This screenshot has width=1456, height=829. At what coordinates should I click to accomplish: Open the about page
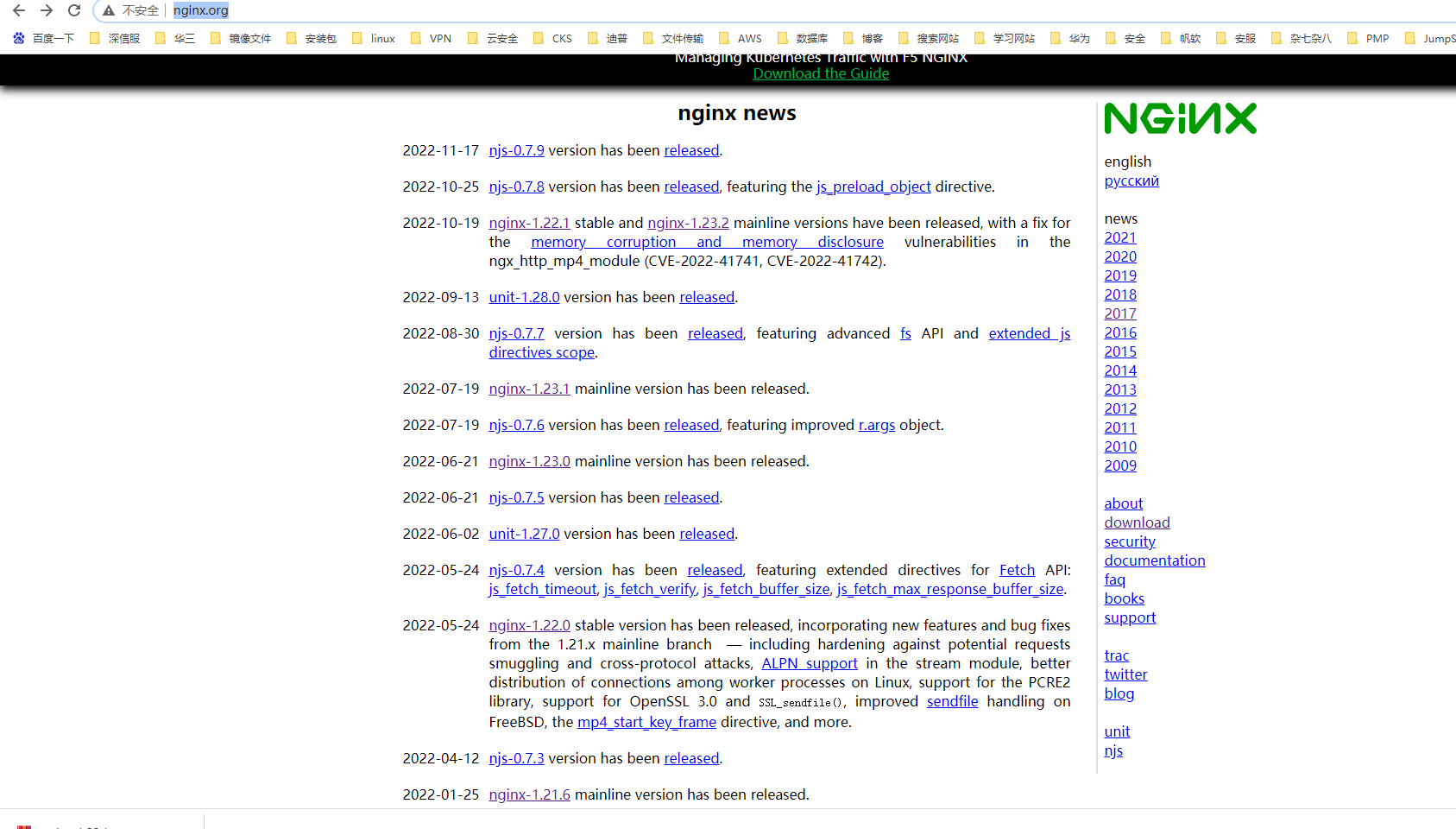1123,503
